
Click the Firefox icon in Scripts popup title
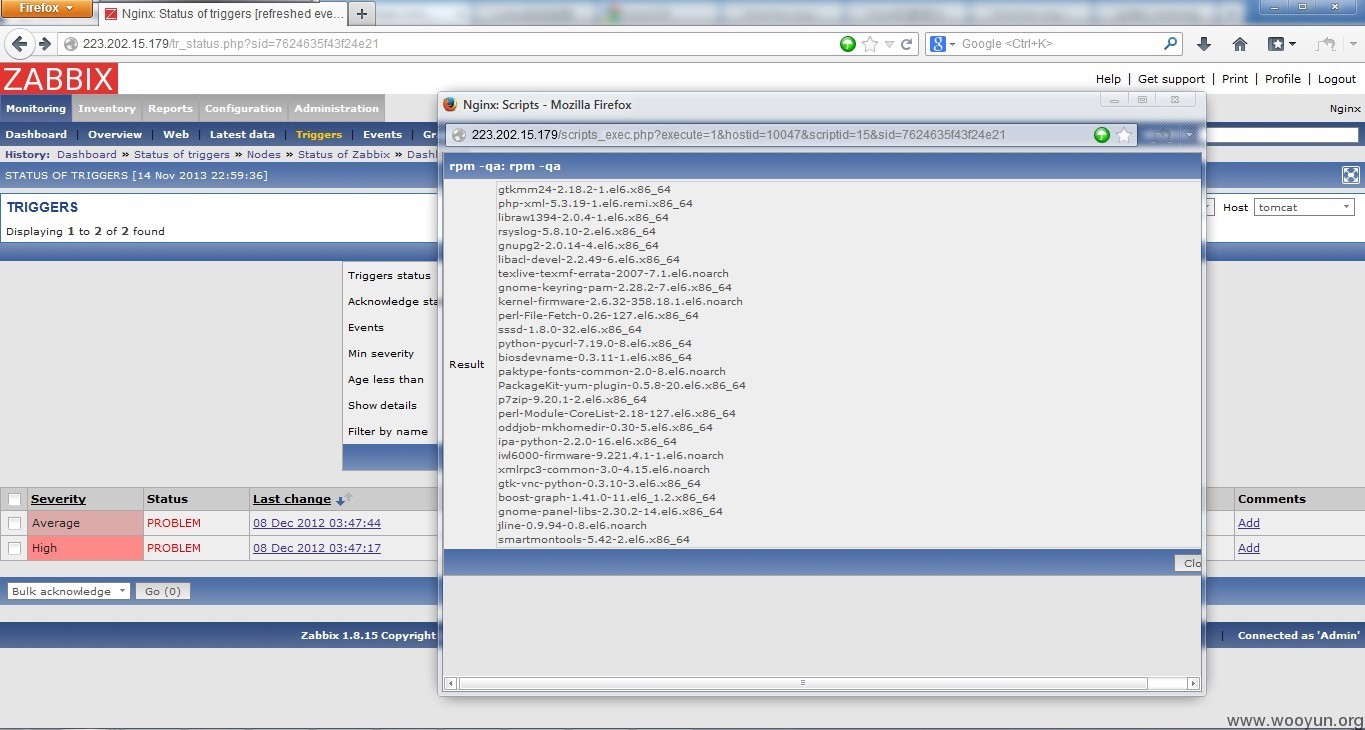click(450, 104)
